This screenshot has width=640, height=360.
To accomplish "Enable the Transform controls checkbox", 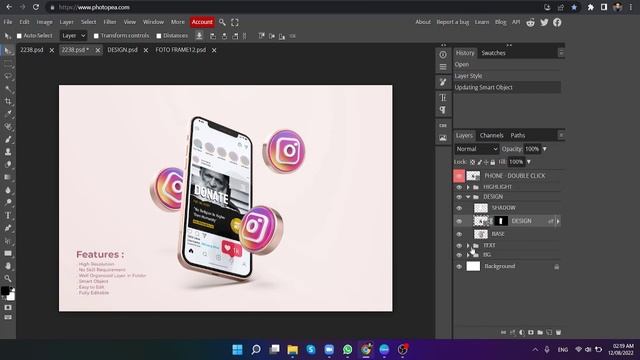I will (96, 36).
